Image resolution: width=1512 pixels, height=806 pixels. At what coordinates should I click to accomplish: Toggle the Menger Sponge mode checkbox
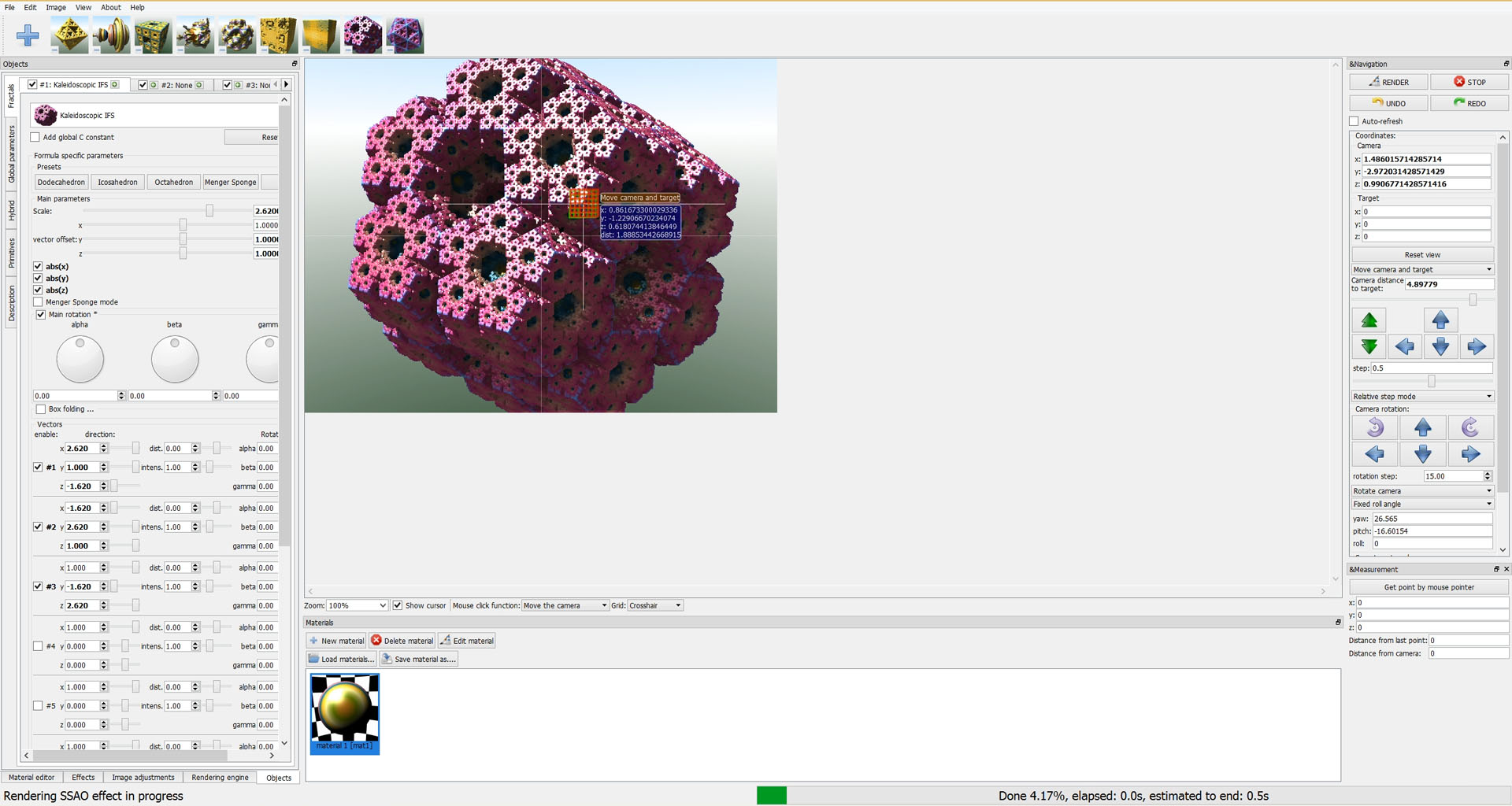pos(38,302)
